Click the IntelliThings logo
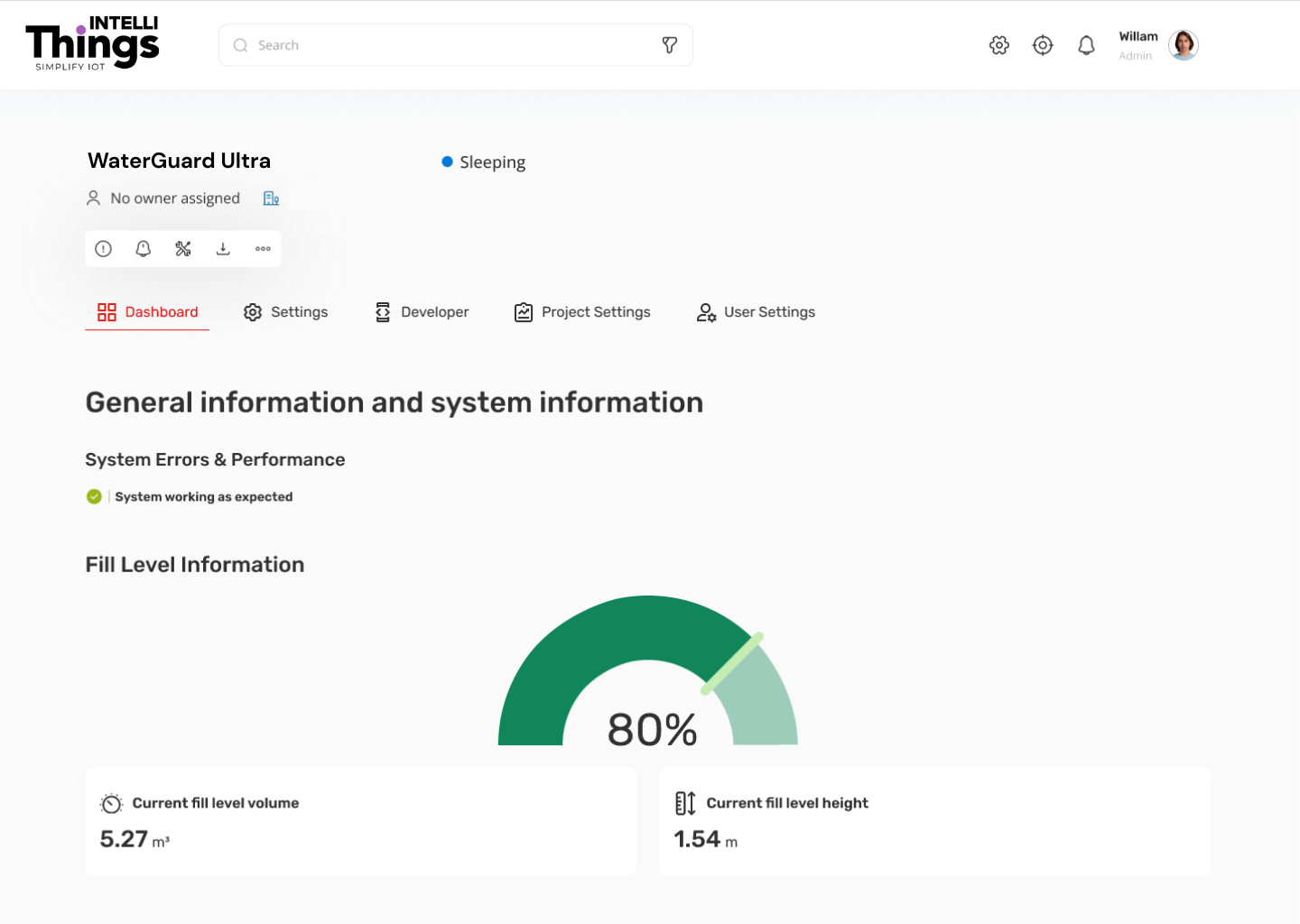The width and height of the screenshot is (1300, 924). coord(92,44)
